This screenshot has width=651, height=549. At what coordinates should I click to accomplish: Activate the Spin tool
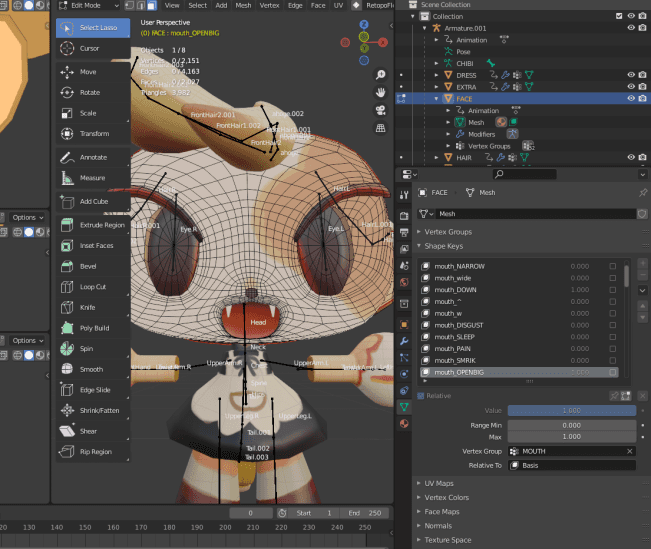tap(93, 349)
